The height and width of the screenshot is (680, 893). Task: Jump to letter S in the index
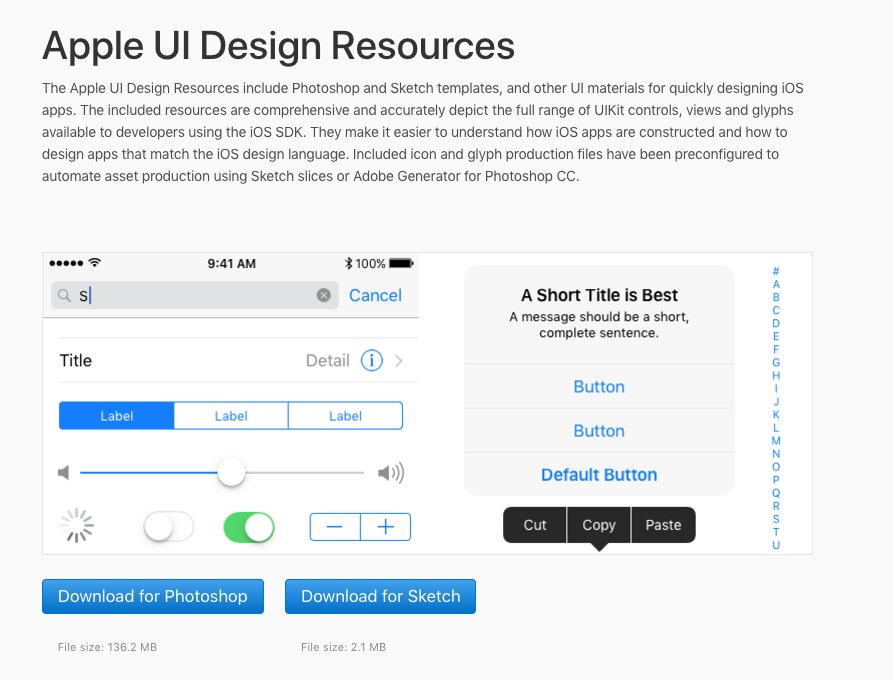tap(776, 519)
